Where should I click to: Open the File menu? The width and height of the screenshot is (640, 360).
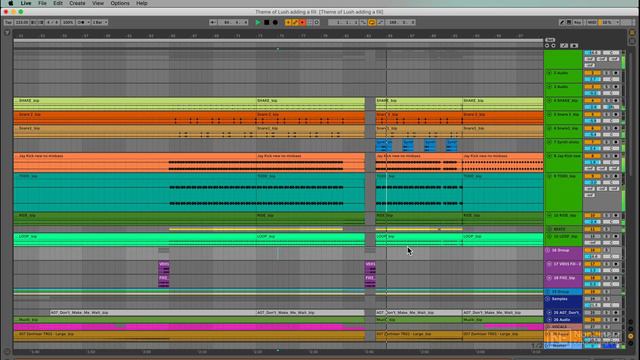coord(42,3)
